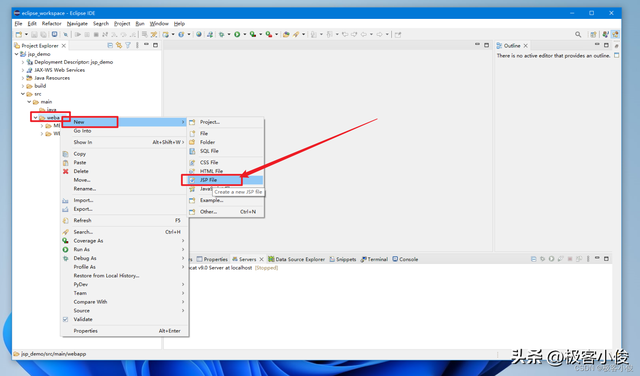This screenshot has width=640, height=376.
Task: Open the dropdown arrow beside New icon
Action: (x=26, y=34)
